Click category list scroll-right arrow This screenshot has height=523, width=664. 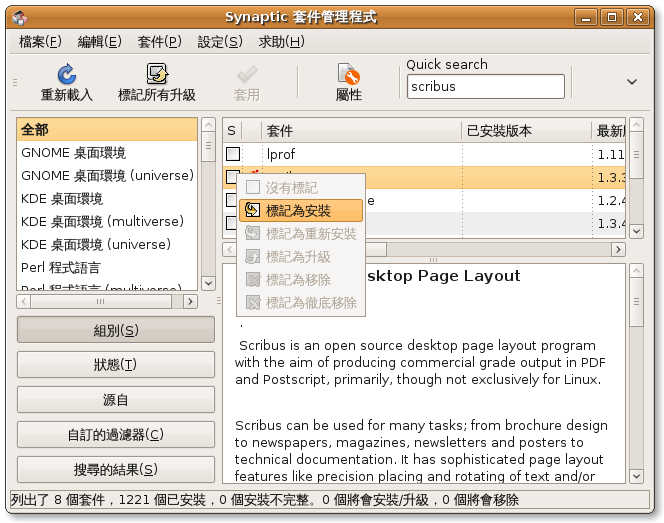click(x=190, y=302)
